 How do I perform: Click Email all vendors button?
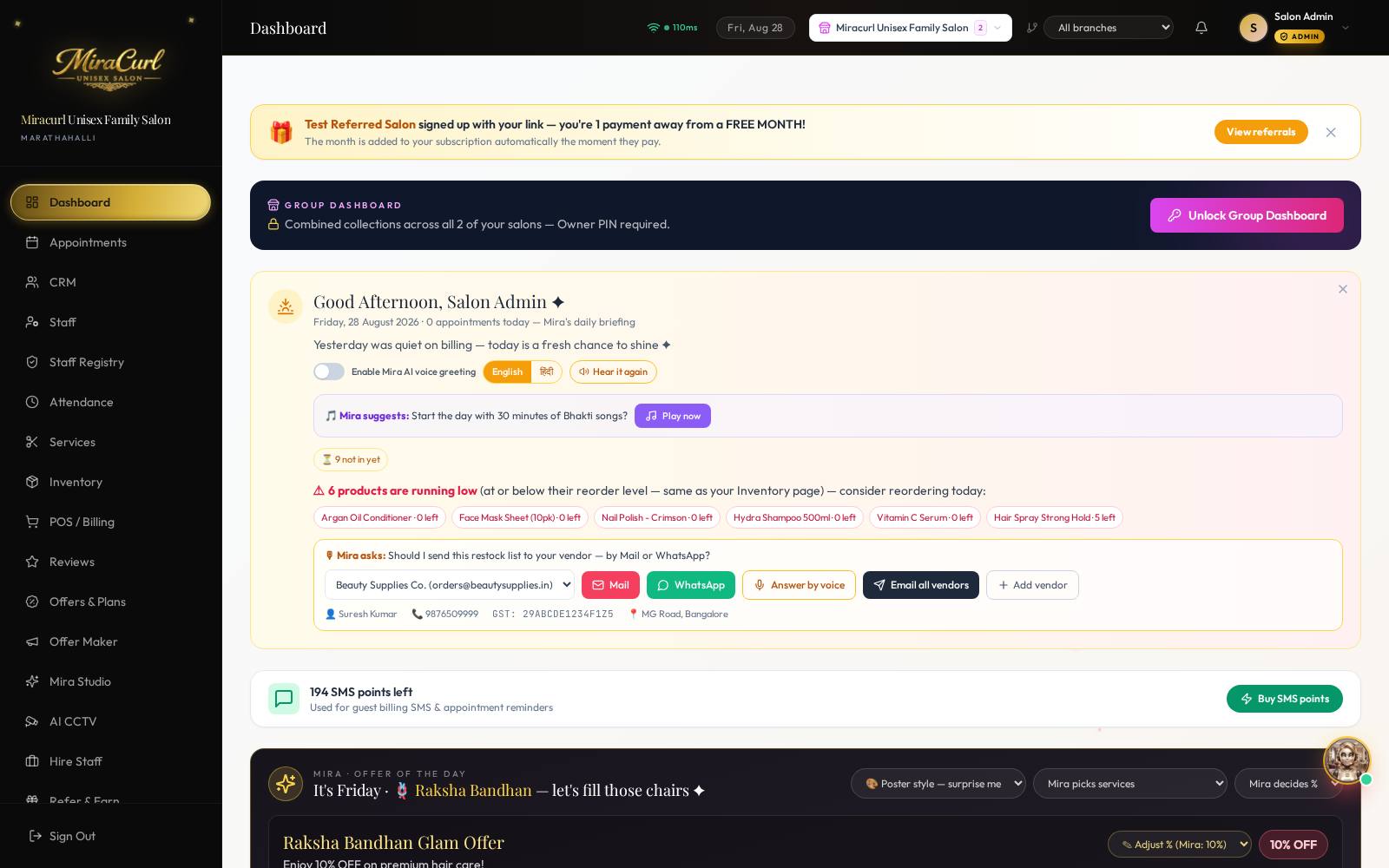tap(921, 585)
